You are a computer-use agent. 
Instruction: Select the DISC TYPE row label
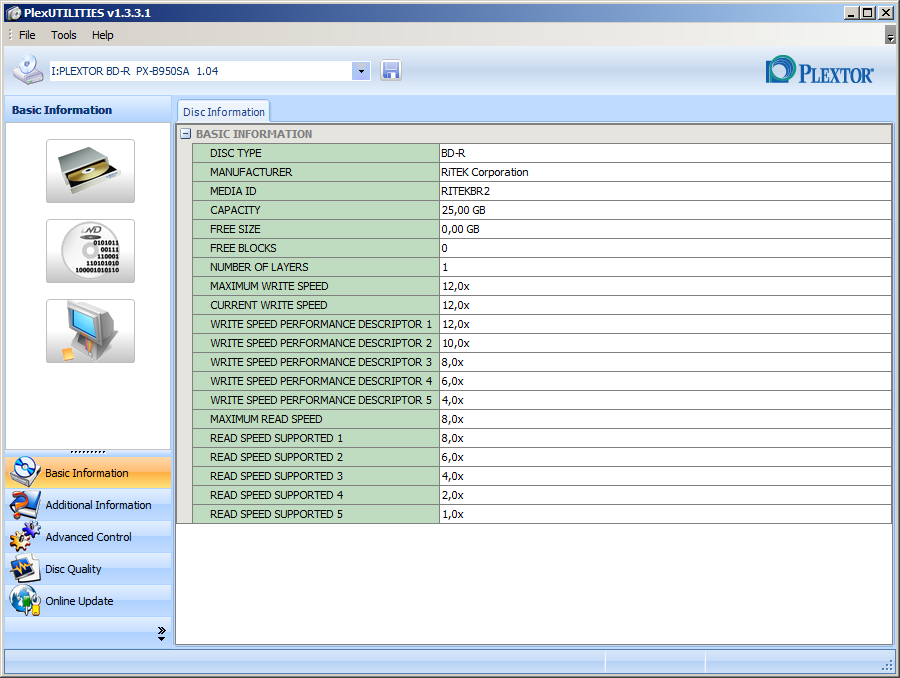(x=316, y=153)
